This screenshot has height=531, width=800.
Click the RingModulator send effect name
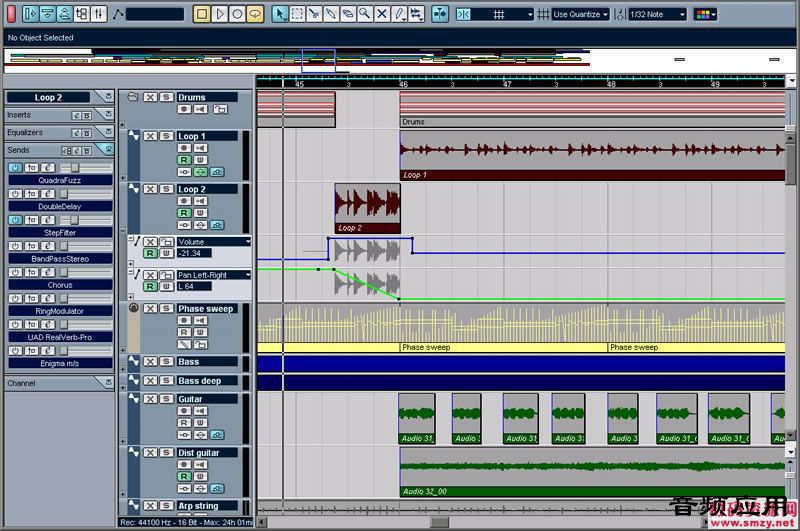60,311
